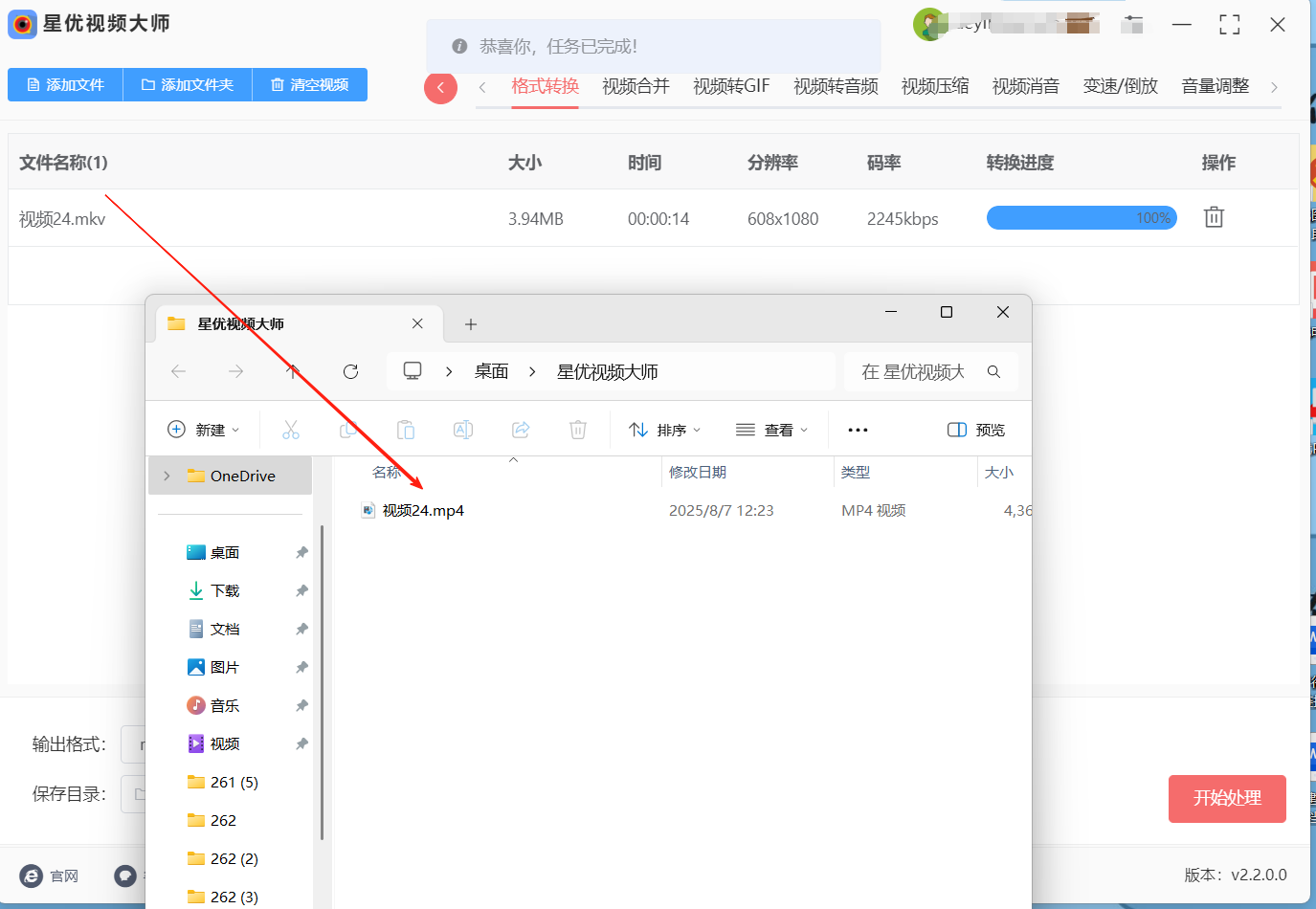Open the Explorer more options ellipsis
The width and height of the screenshot is (1316, 909).
pyautogui.click(x=858, y=430)
